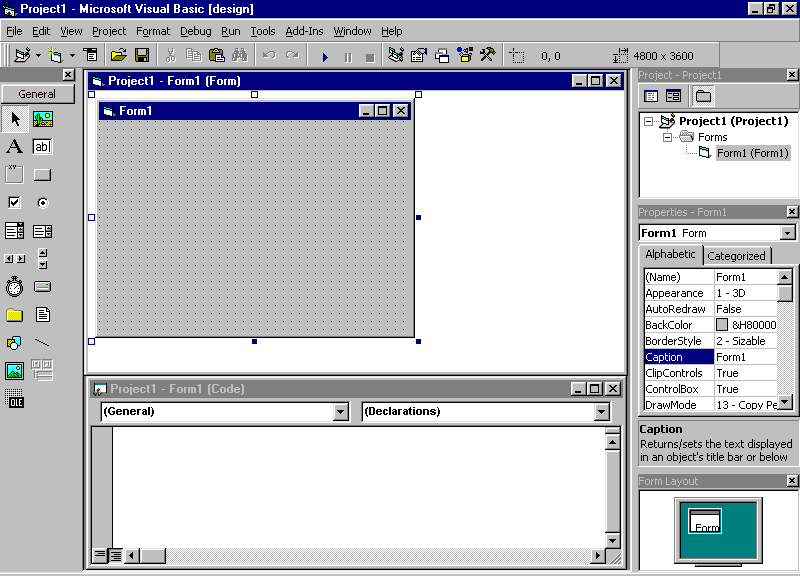Image resolution: width=800 pixels, height=576 pixels.
Task: Click the General toolbox tab button
Action: click(x=38, y=94)
